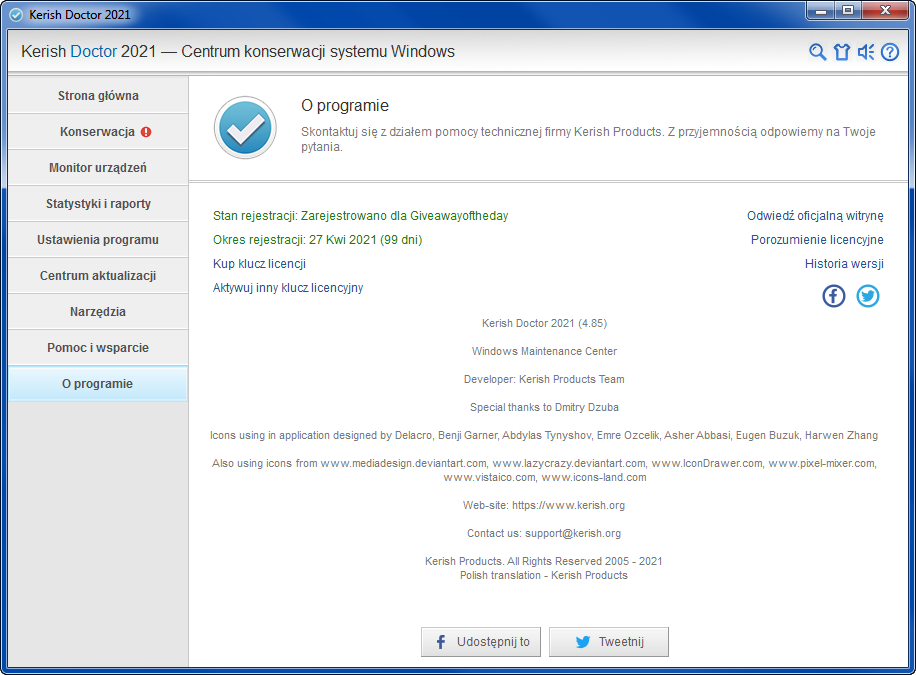Click Kup klucz licencji link
The height and width of the screenshot is (675, 916).
coord(259,264)
